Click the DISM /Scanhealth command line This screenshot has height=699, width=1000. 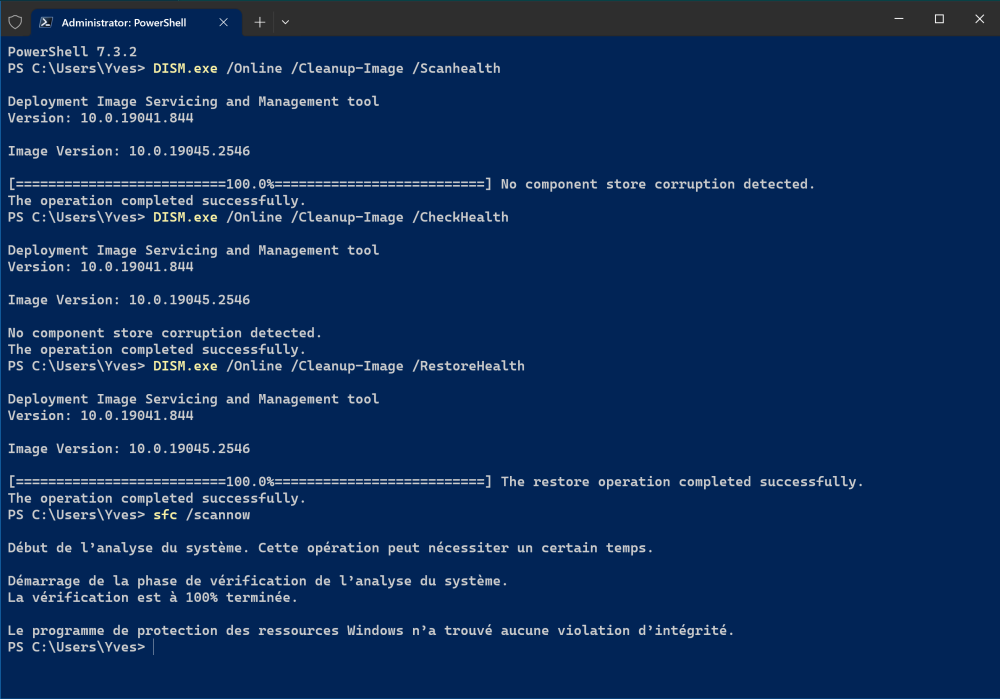(254, 68)
